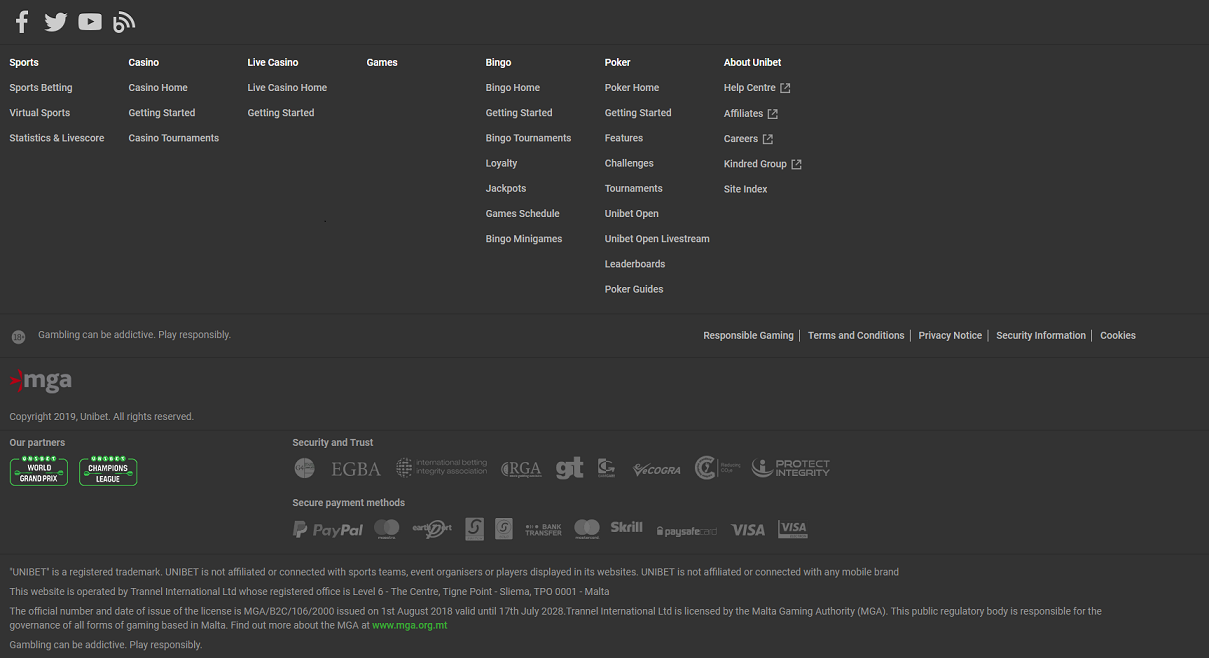Screen dimensions: 1209x658
Task: Go to Poker Home
Action: click(x=632, y=88)
